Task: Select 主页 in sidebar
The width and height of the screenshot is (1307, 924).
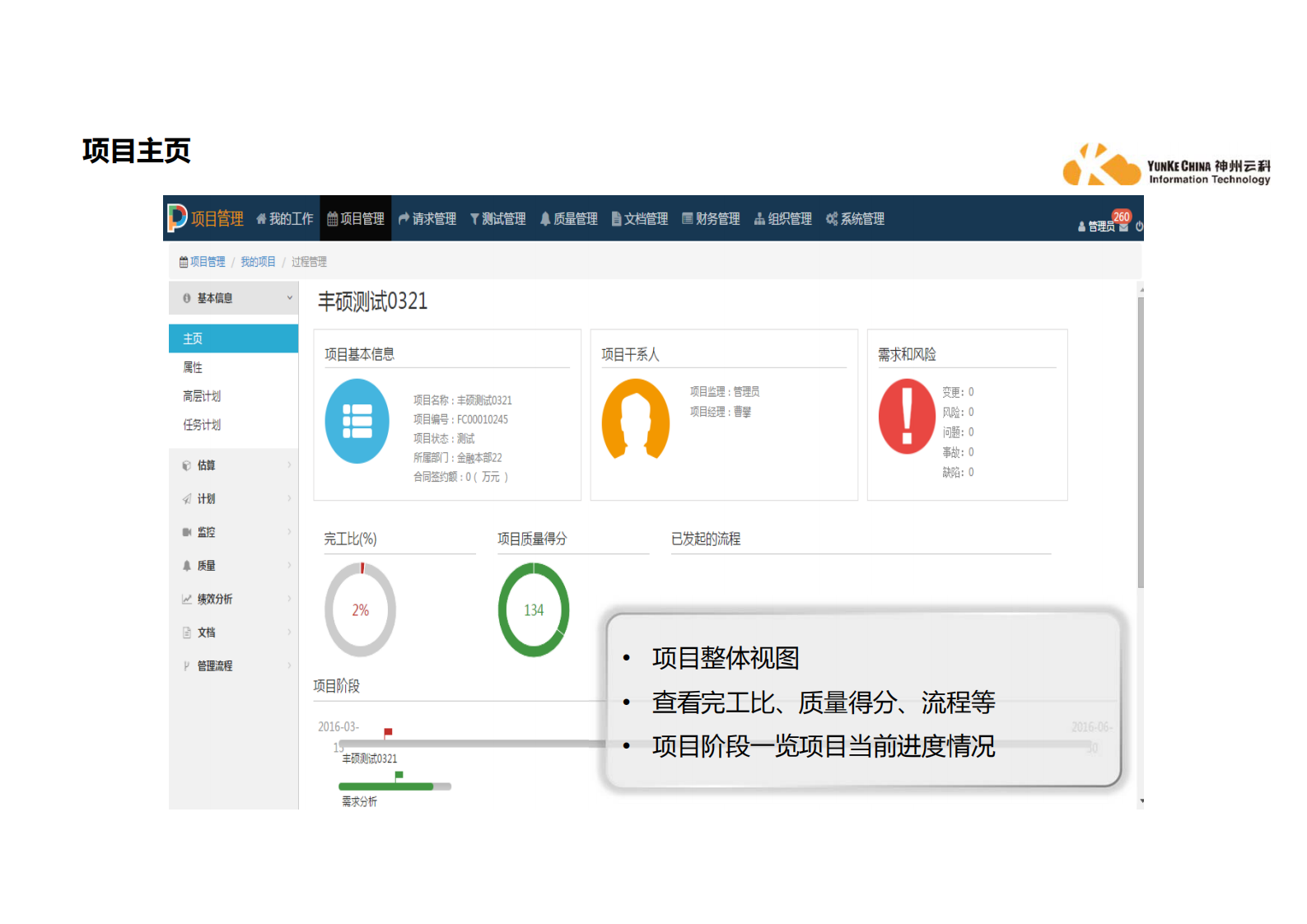Action: click(234, 338)
